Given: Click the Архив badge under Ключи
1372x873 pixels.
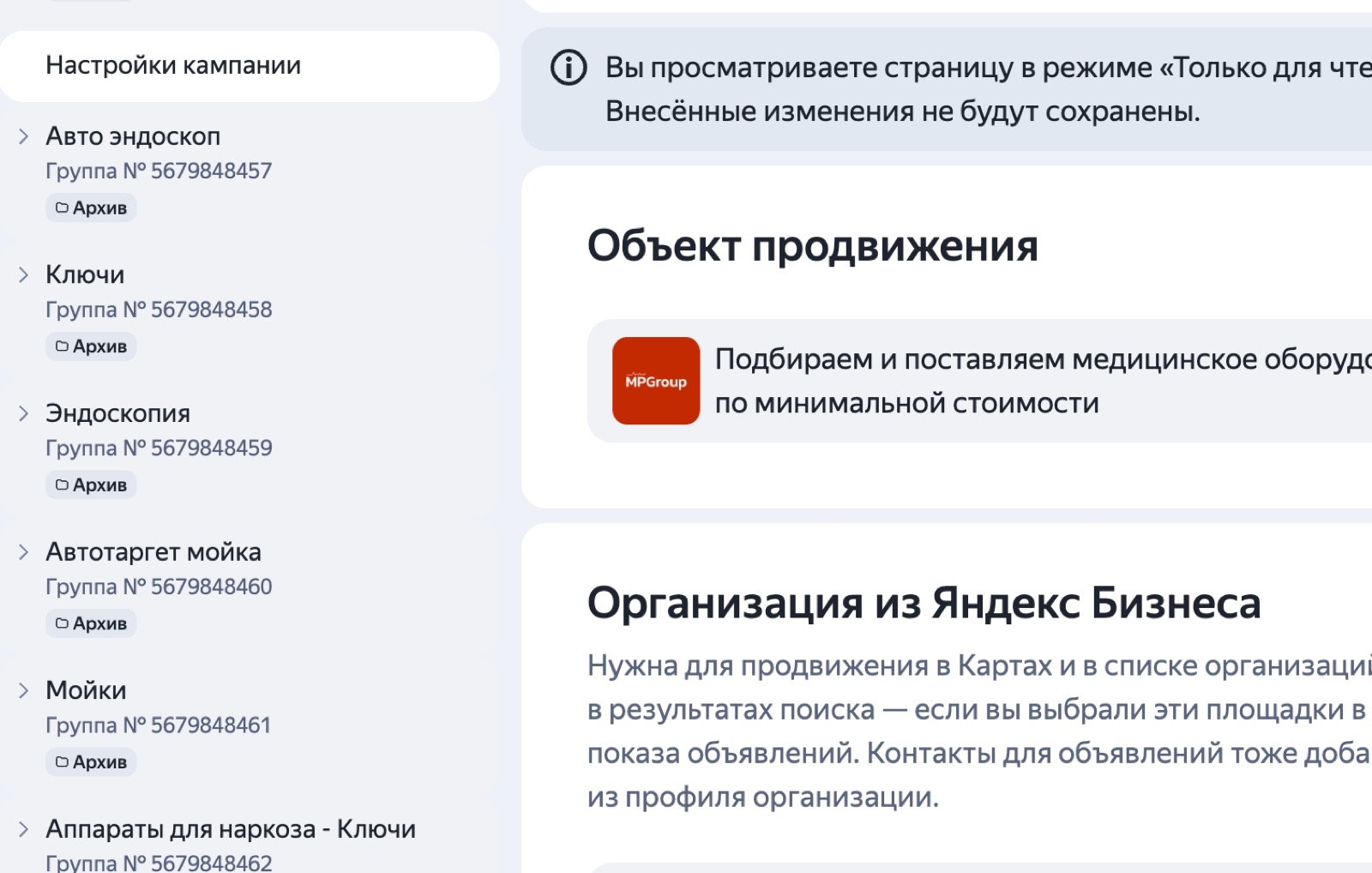Looking at the screenshot, I should point(91,346).
